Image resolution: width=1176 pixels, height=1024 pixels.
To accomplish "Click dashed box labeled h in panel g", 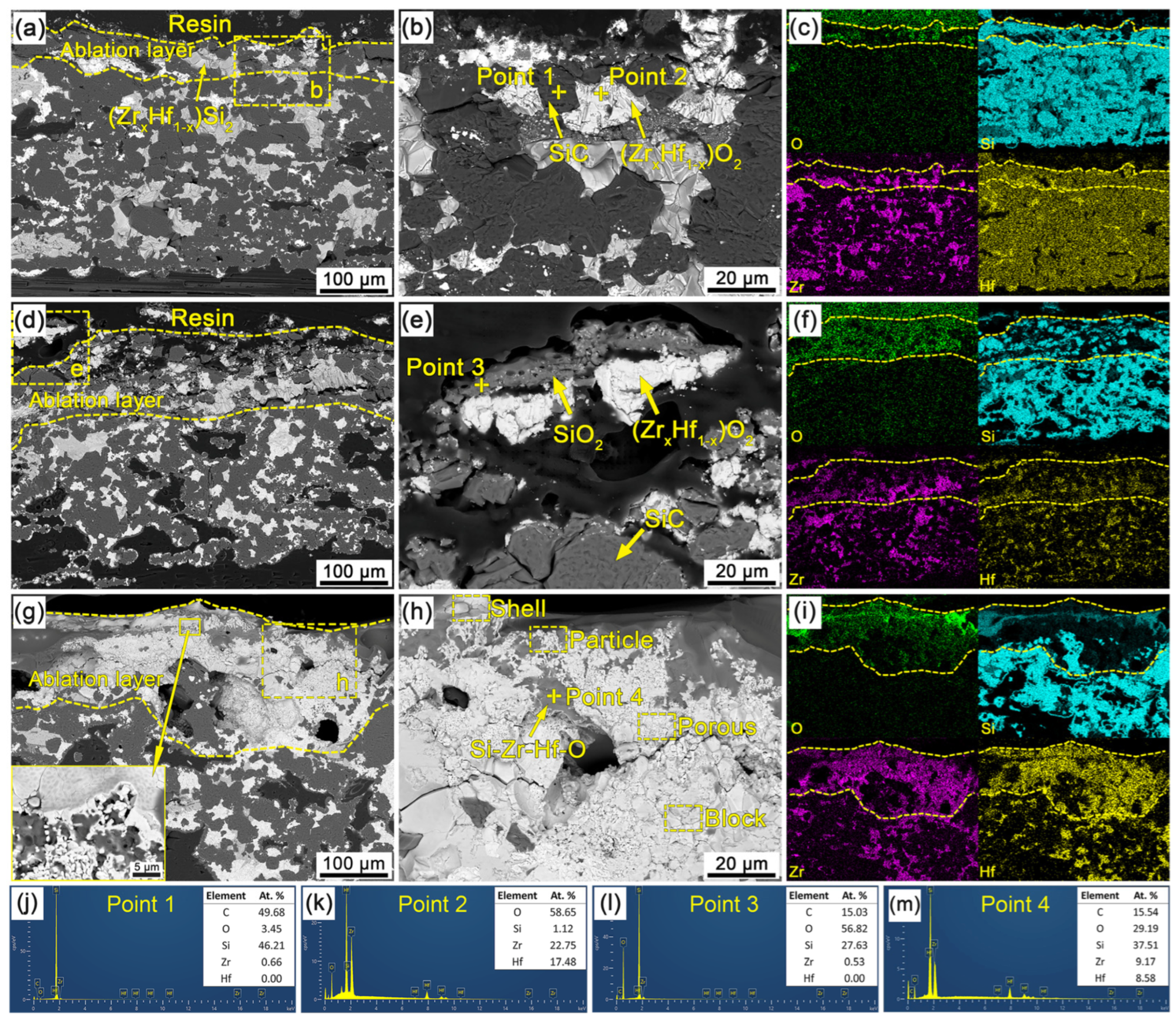I will pyautogui.click(x=309, y=660).
